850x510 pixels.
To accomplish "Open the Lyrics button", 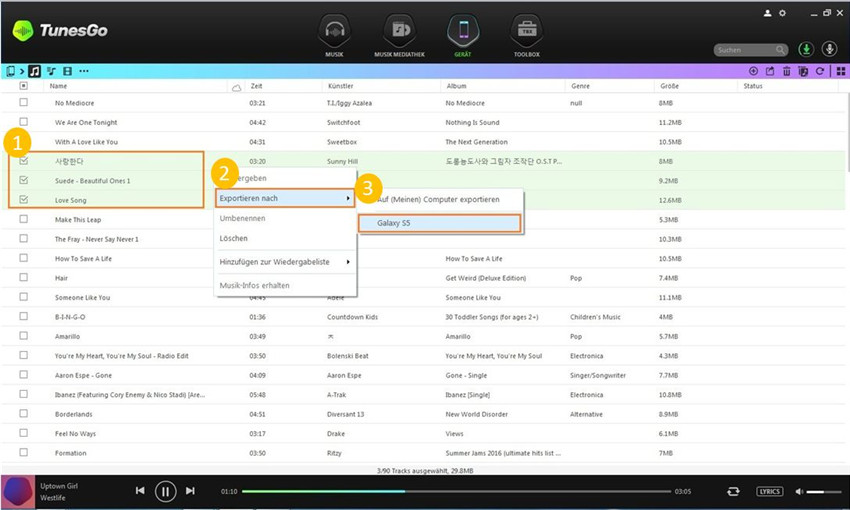I will click(770, 492).
